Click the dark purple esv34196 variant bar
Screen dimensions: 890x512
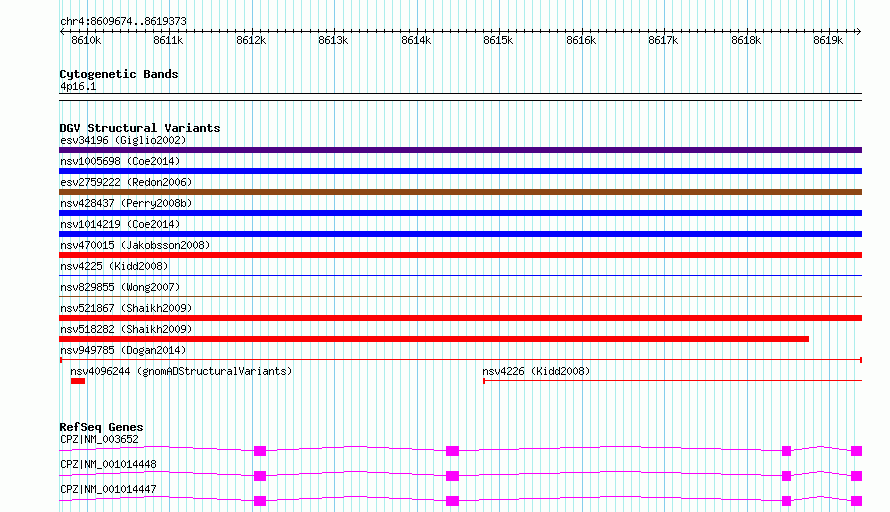click(x=460, y=150)
